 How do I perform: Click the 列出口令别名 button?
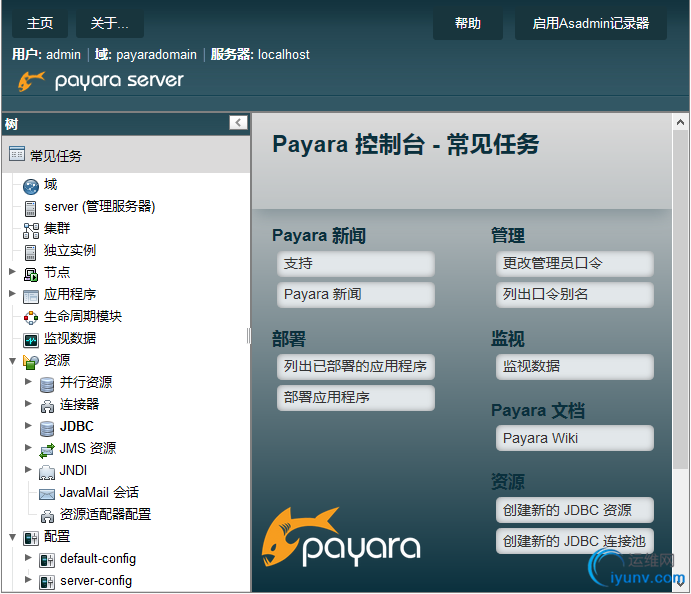[575, 294]
